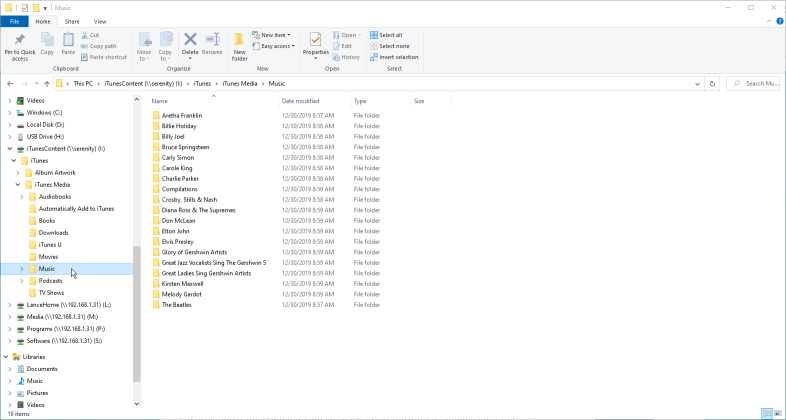This screenshot has height=420, width=786.
Task: Click the Paste ribbon icon
Action: point(68,40)
